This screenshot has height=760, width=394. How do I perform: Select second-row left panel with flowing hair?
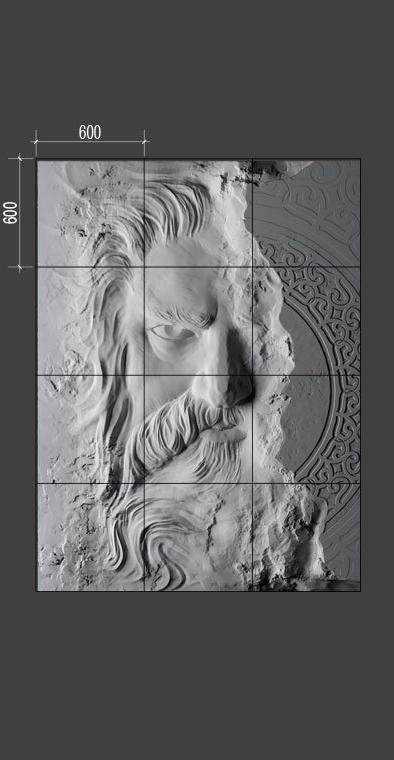(x=91, y=321)
